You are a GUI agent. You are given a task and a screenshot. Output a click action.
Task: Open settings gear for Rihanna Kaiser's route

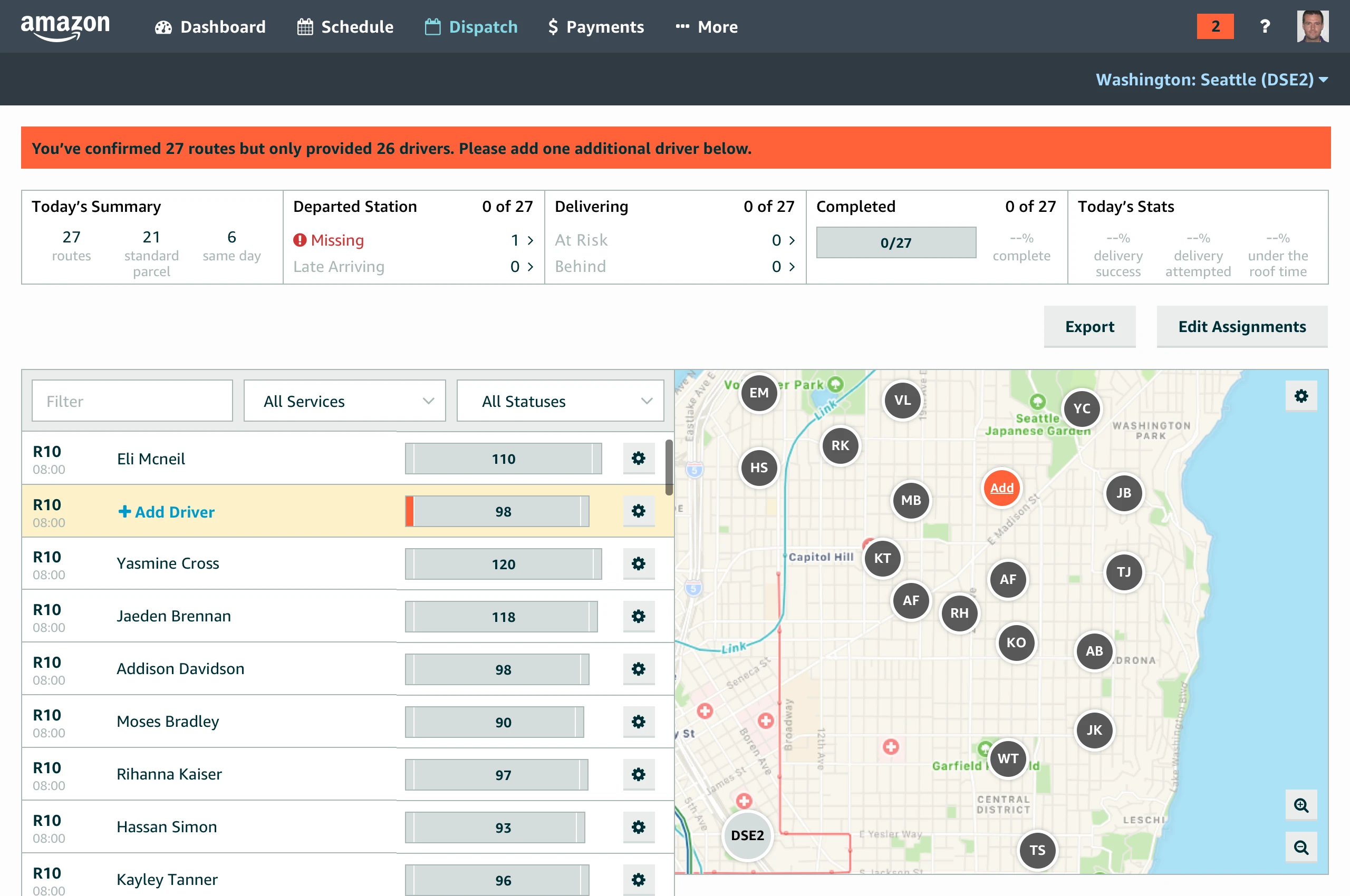639,774
